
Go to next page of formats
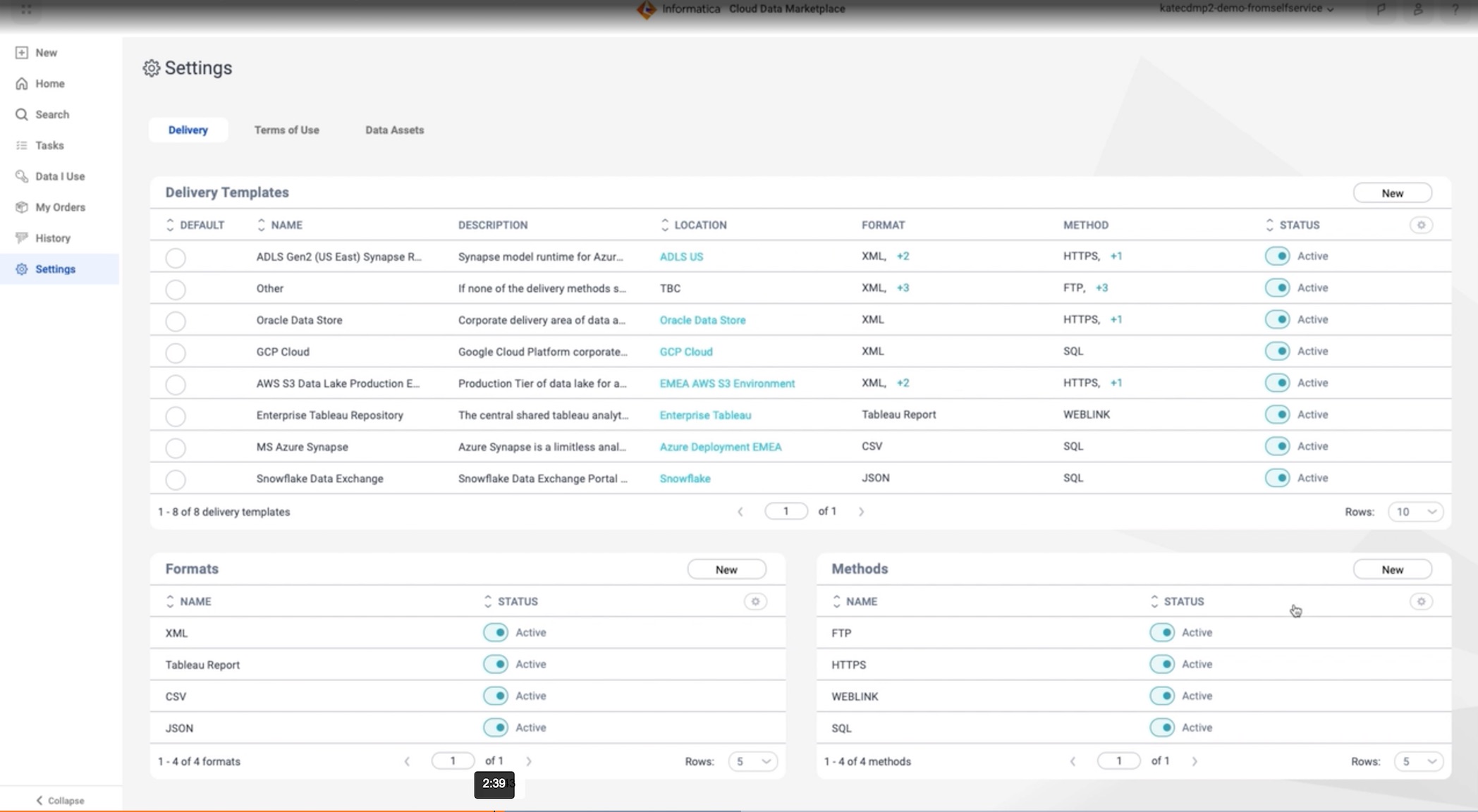pyautogui.click(x=529, y=762)
